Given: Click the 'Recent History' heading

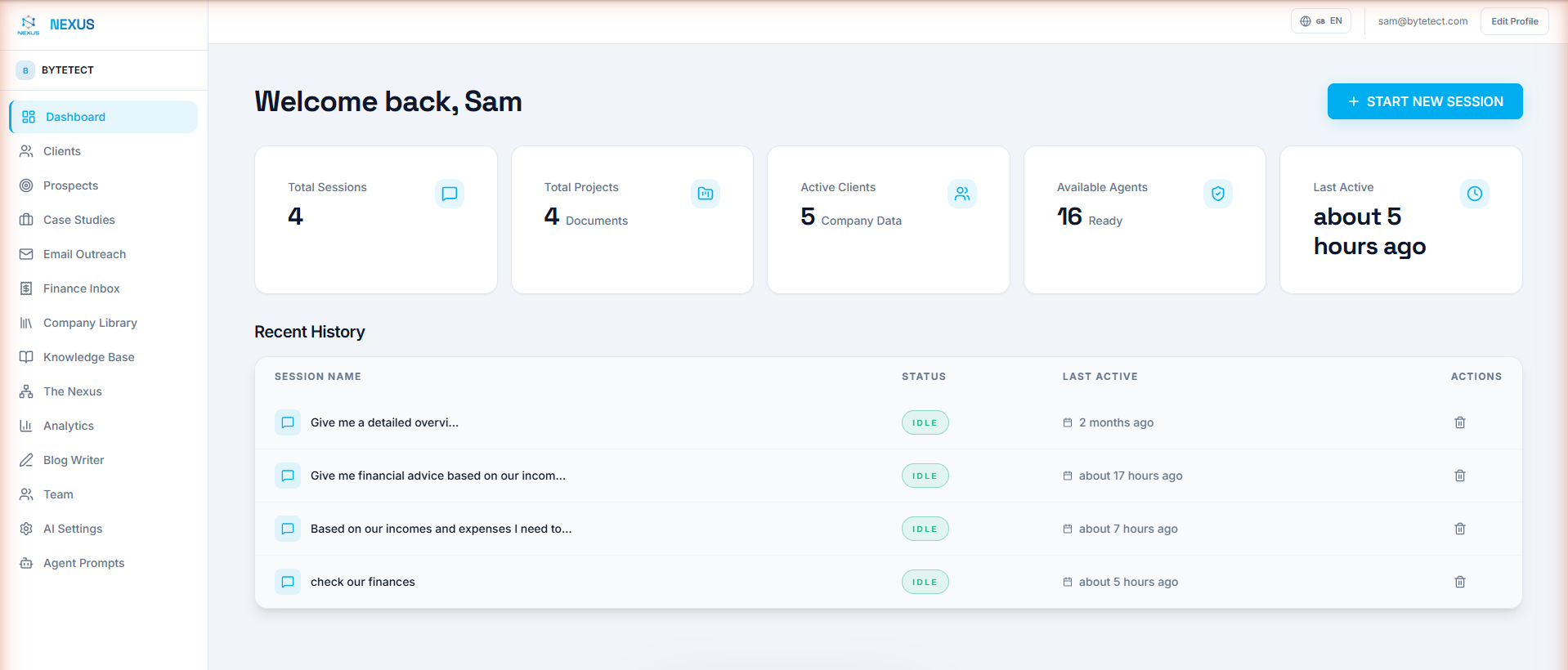Looking at the screenshot, I should click(310, 332).
